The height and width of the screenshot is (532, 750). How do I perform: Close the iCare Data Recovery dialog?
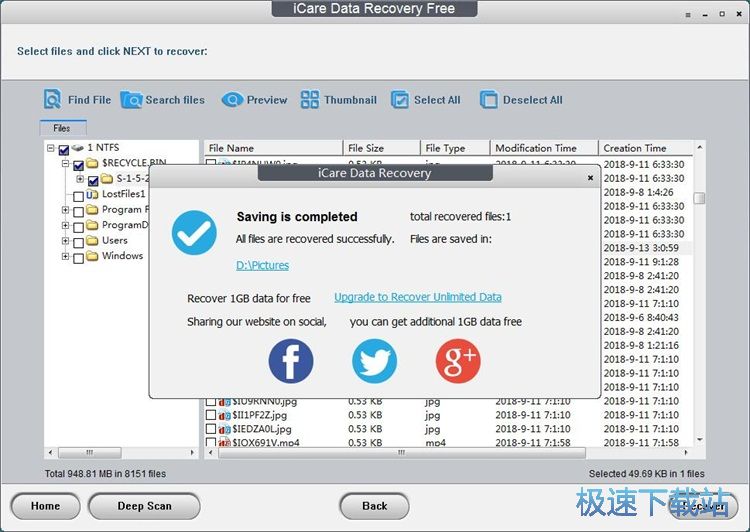click(590, 177)
